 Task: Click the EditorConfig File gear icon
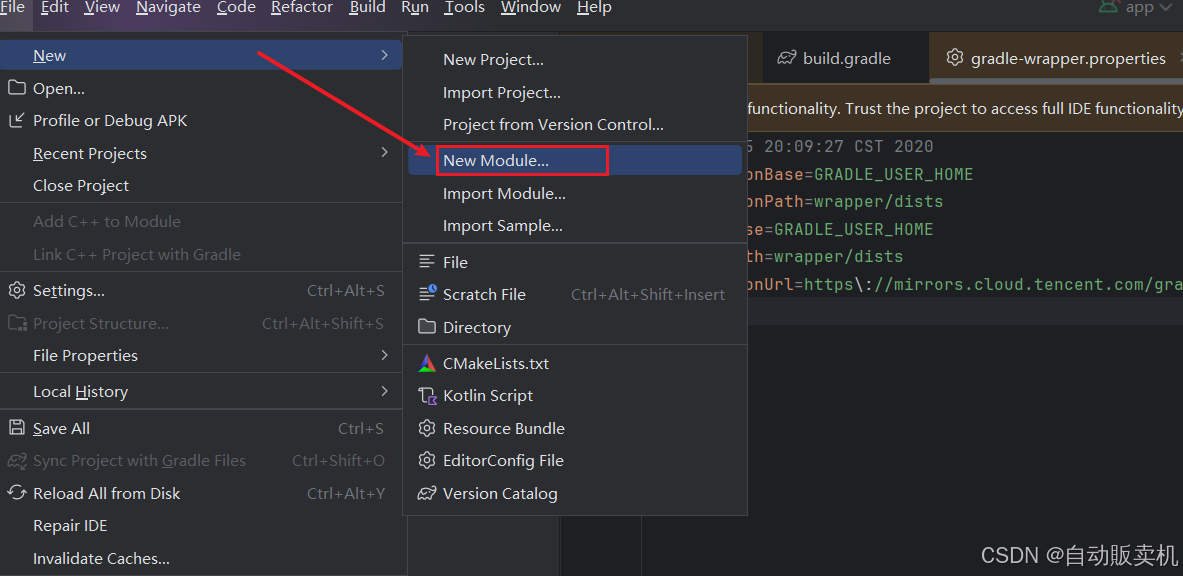(427, 460)
